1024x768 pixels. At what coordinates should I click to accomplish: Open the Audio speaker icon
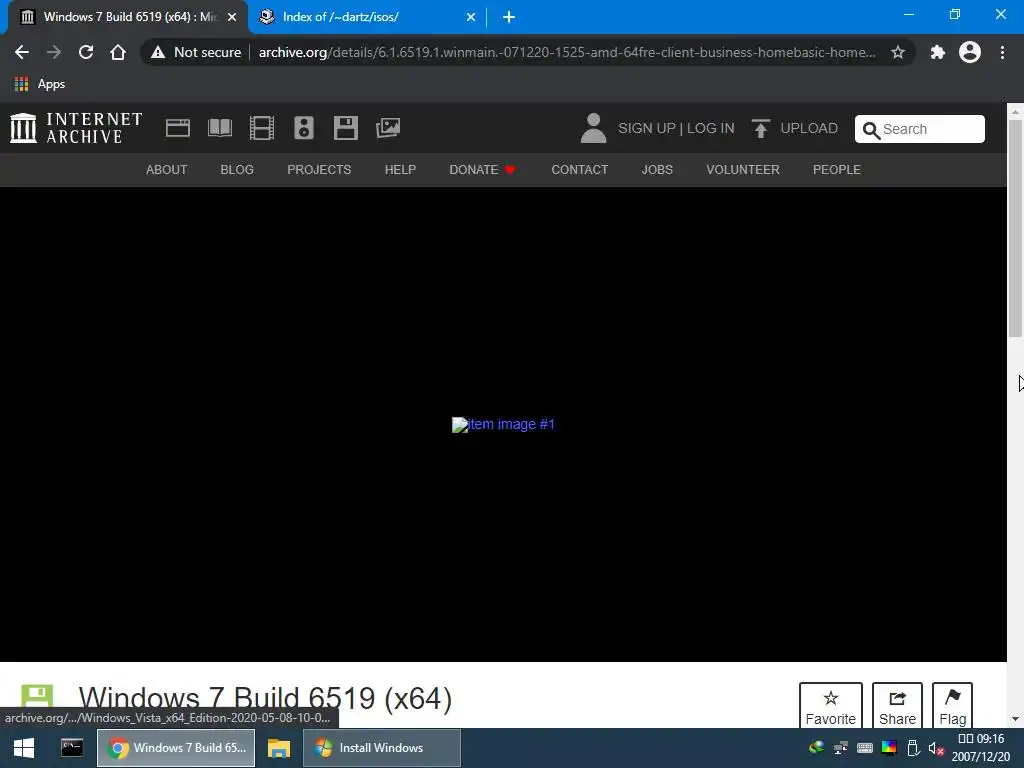pyautogui.click(x=304, y=128)
